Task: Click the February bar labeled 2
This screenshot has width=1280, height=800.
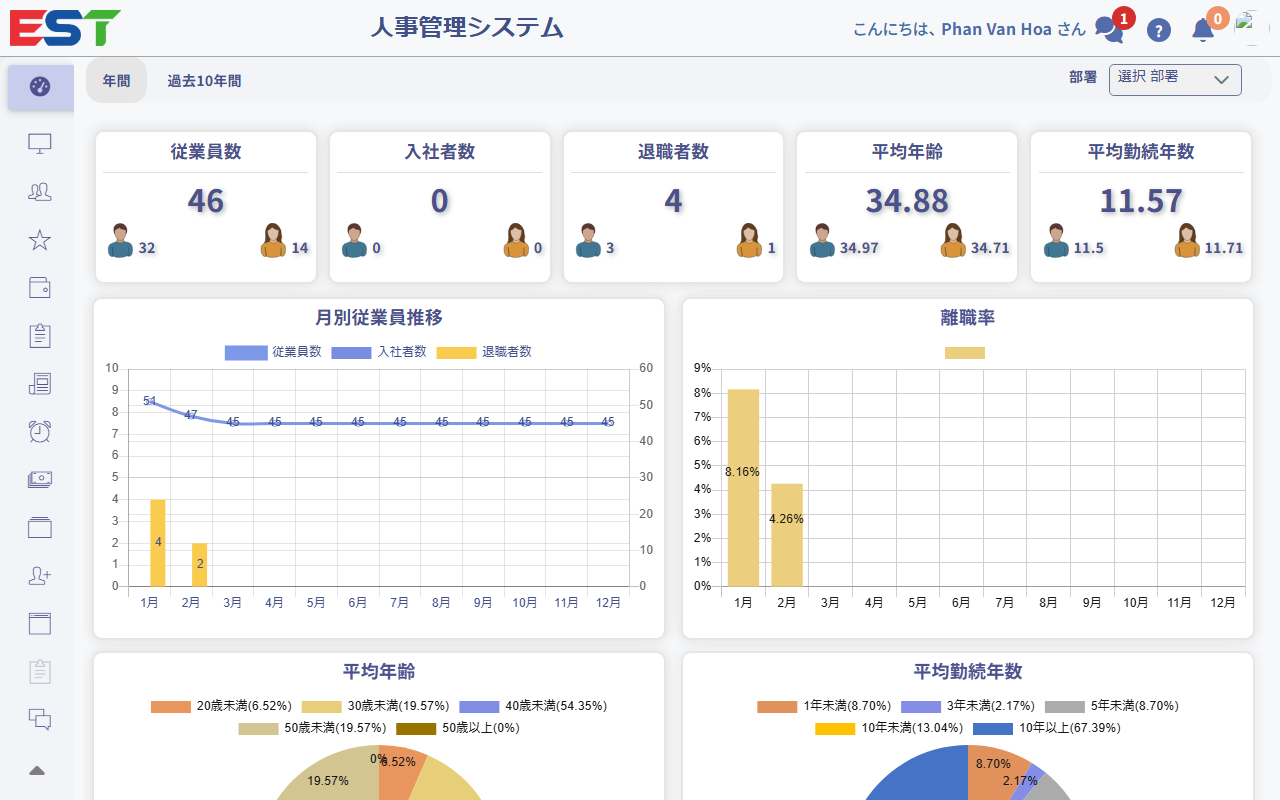Action: [200, 565]
